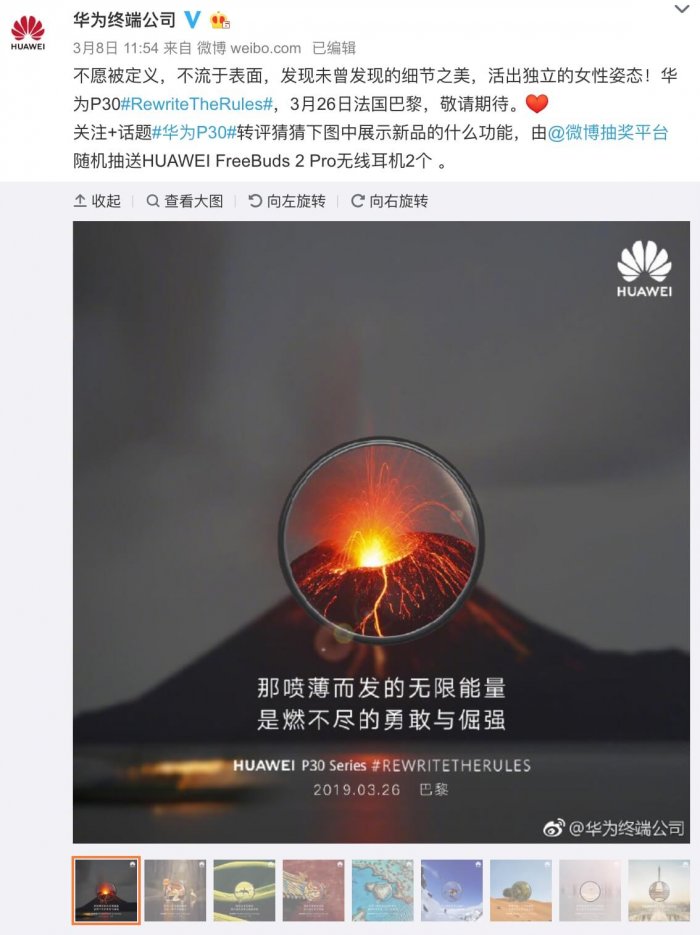Select the snowy mountain thumbnail
The width and height of the screenshot is (700, 935).
pyautogui.click(x=451, y=890)
